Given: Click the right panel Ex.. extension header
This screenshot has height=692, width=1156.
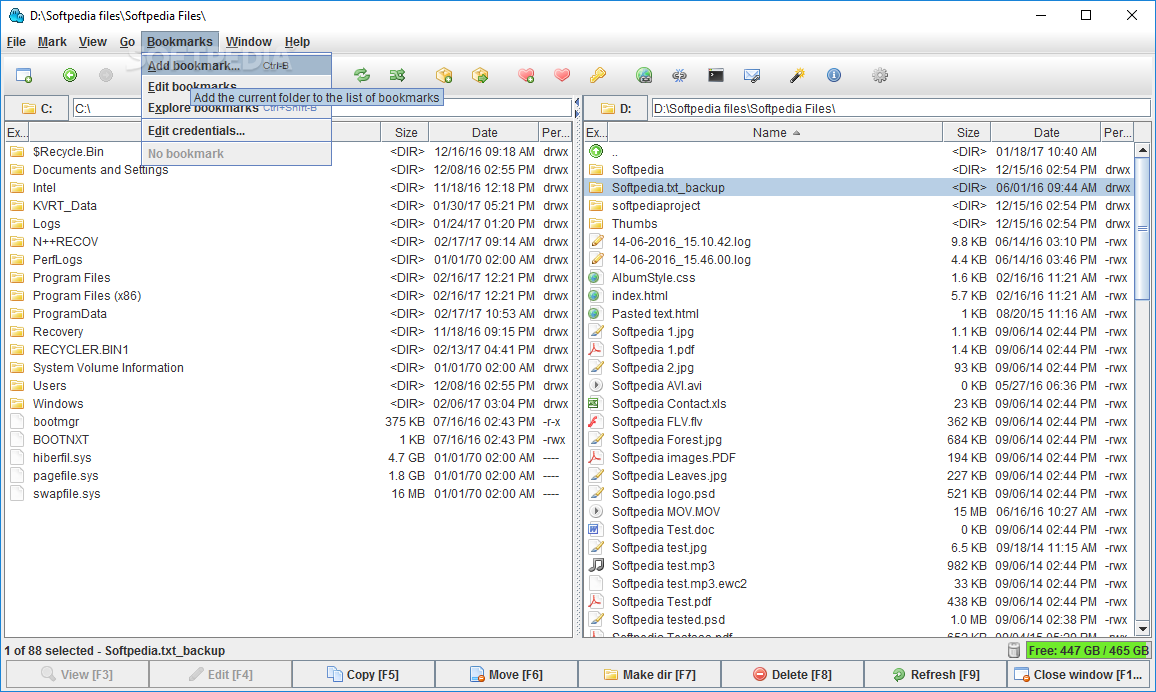Looking at the screenshot, I should [596, 133].
